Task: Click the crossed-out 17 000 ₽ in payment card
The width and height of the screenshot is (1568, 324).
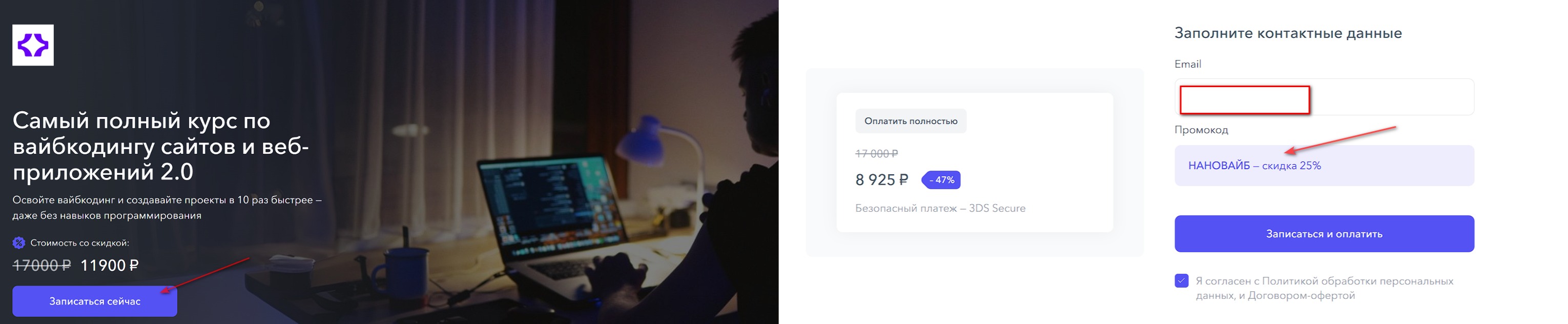Action: coord(877,154)
